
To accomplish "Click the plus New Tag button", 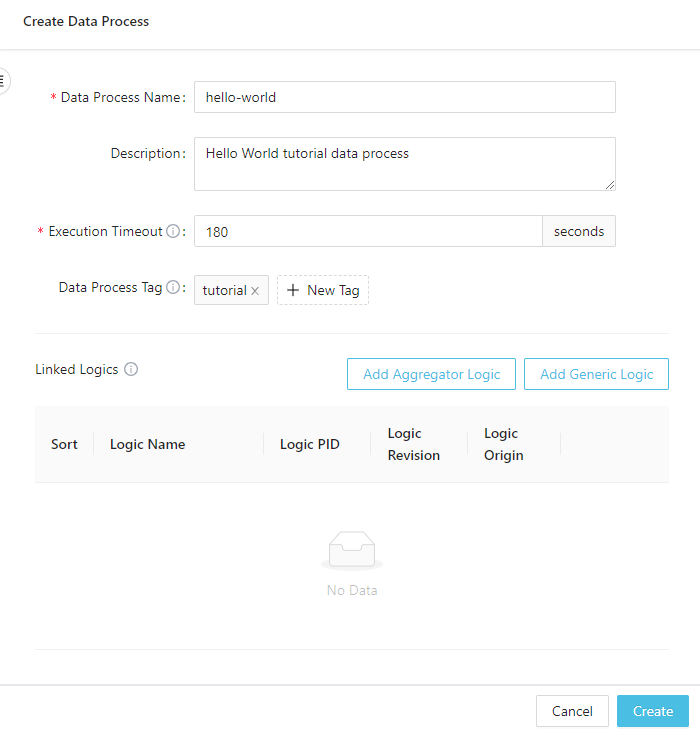I will click(x=323, y=290).
